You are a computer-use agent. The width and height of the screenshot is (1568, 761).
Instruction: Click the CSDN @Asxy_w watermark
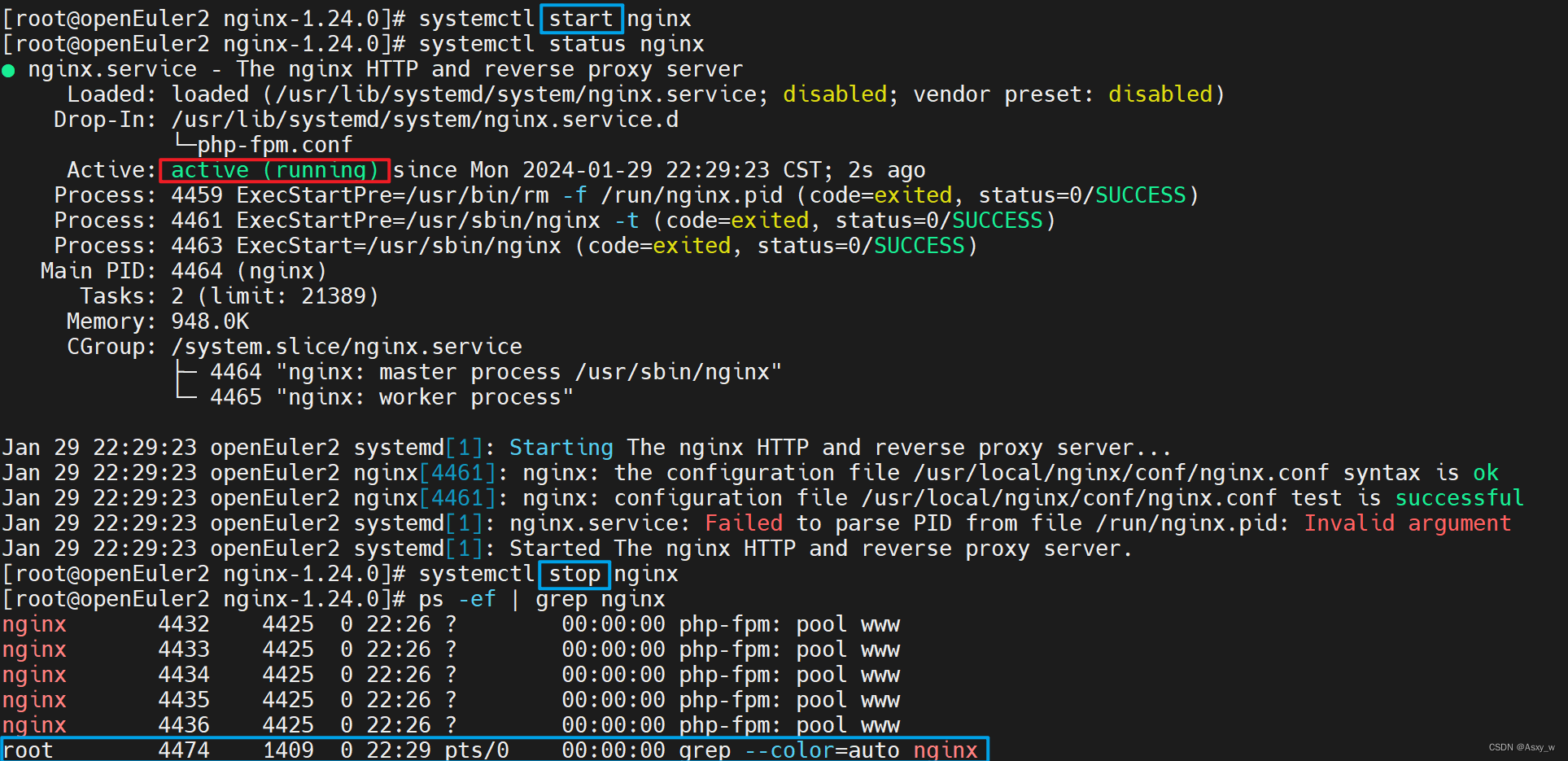1521,747
